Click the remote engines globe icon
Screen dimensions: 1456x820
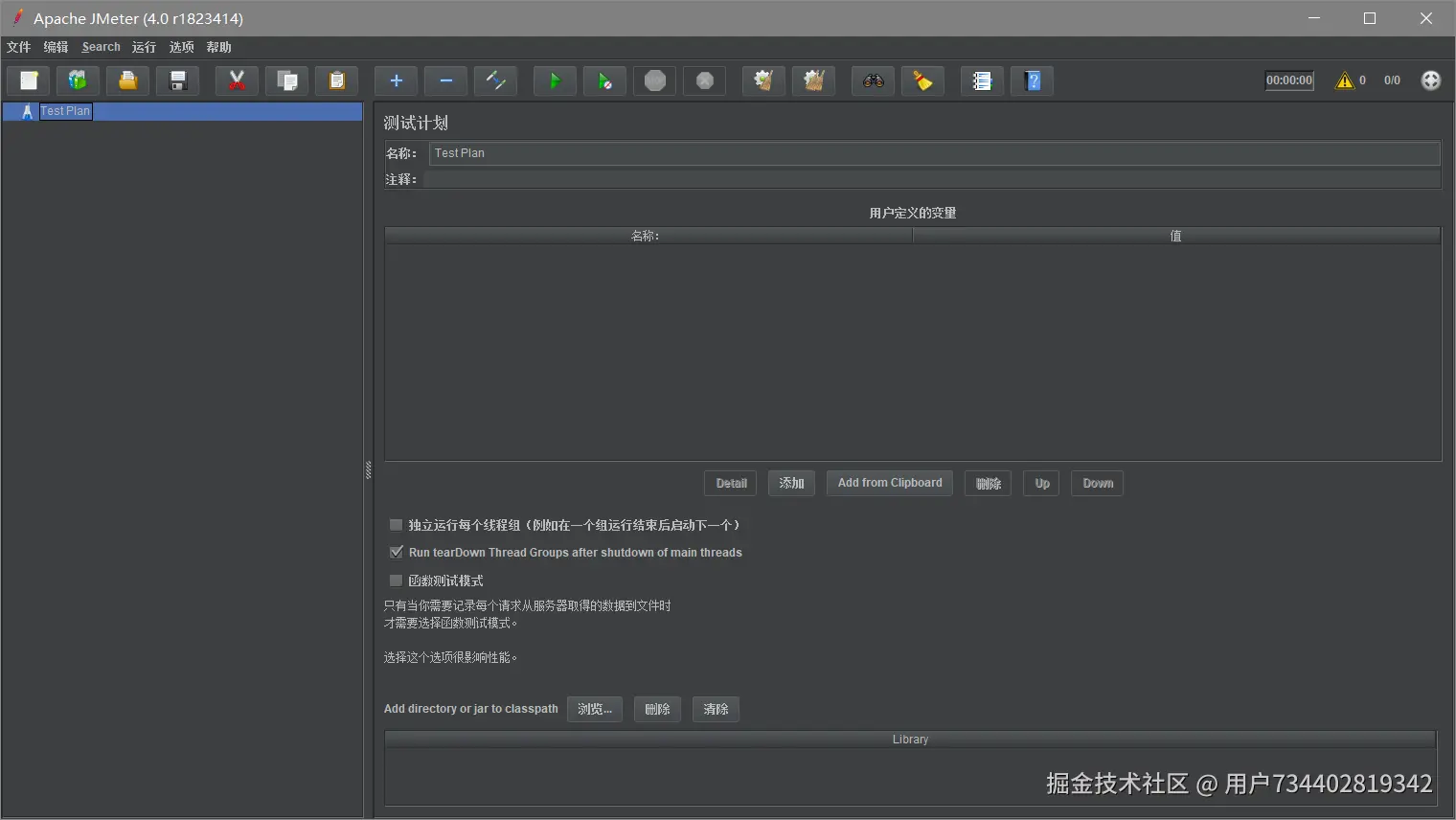1431,80
